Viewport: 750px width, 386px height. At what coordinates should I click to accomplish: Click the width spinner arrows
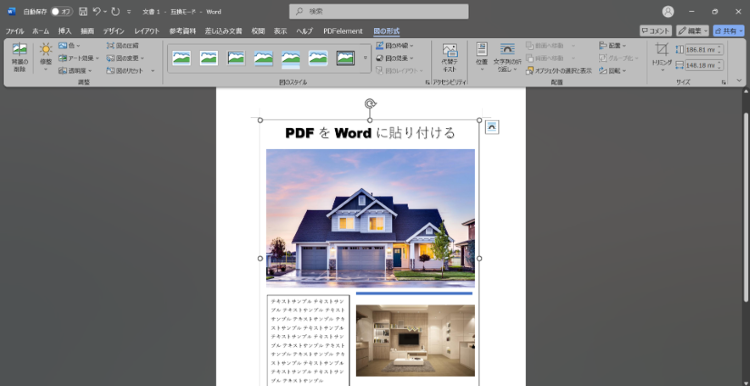[720, 65]
